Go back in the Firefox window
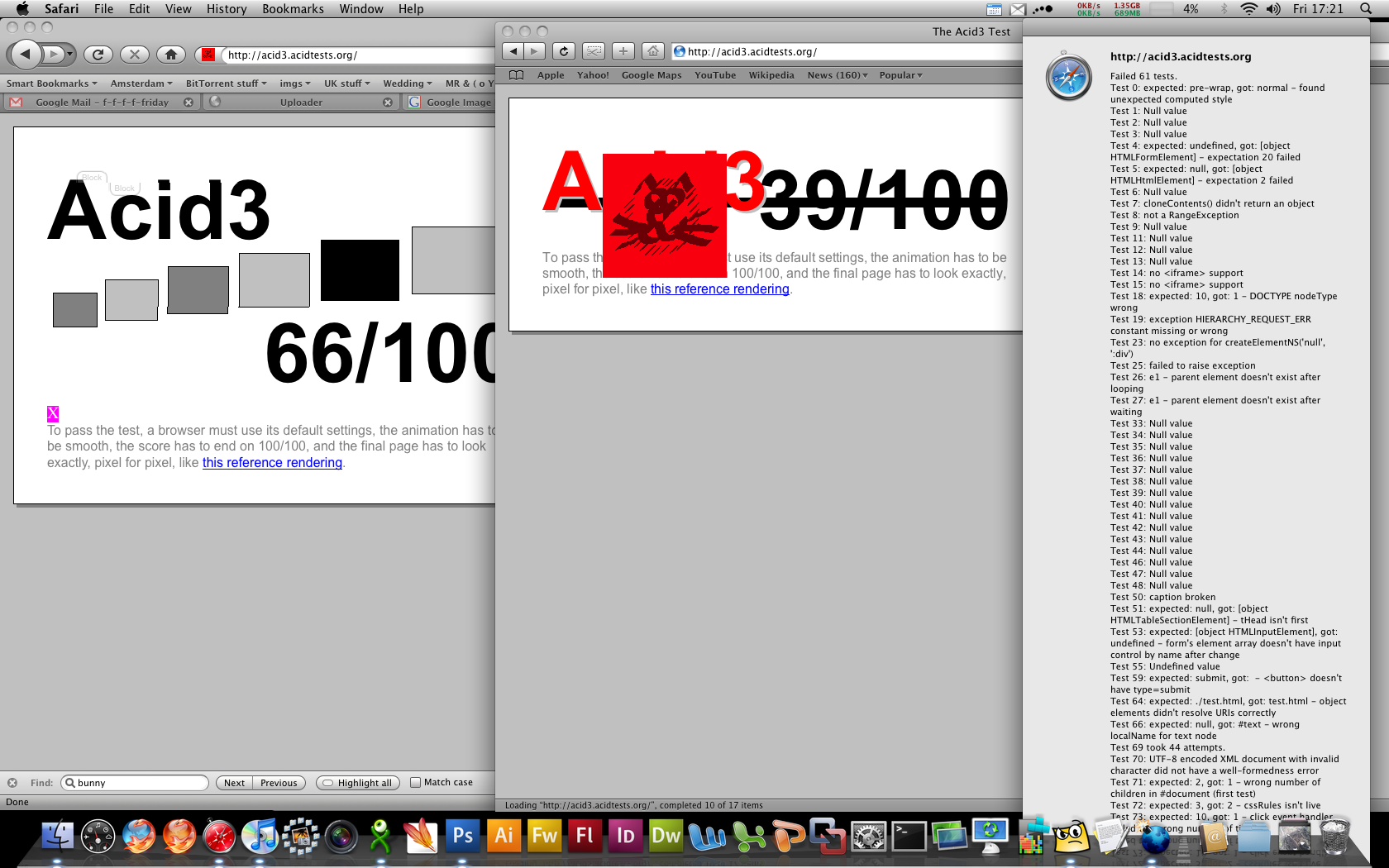The height and width of the screenshot is (868, 1389). pyautogui.click(x=25, y=55)
